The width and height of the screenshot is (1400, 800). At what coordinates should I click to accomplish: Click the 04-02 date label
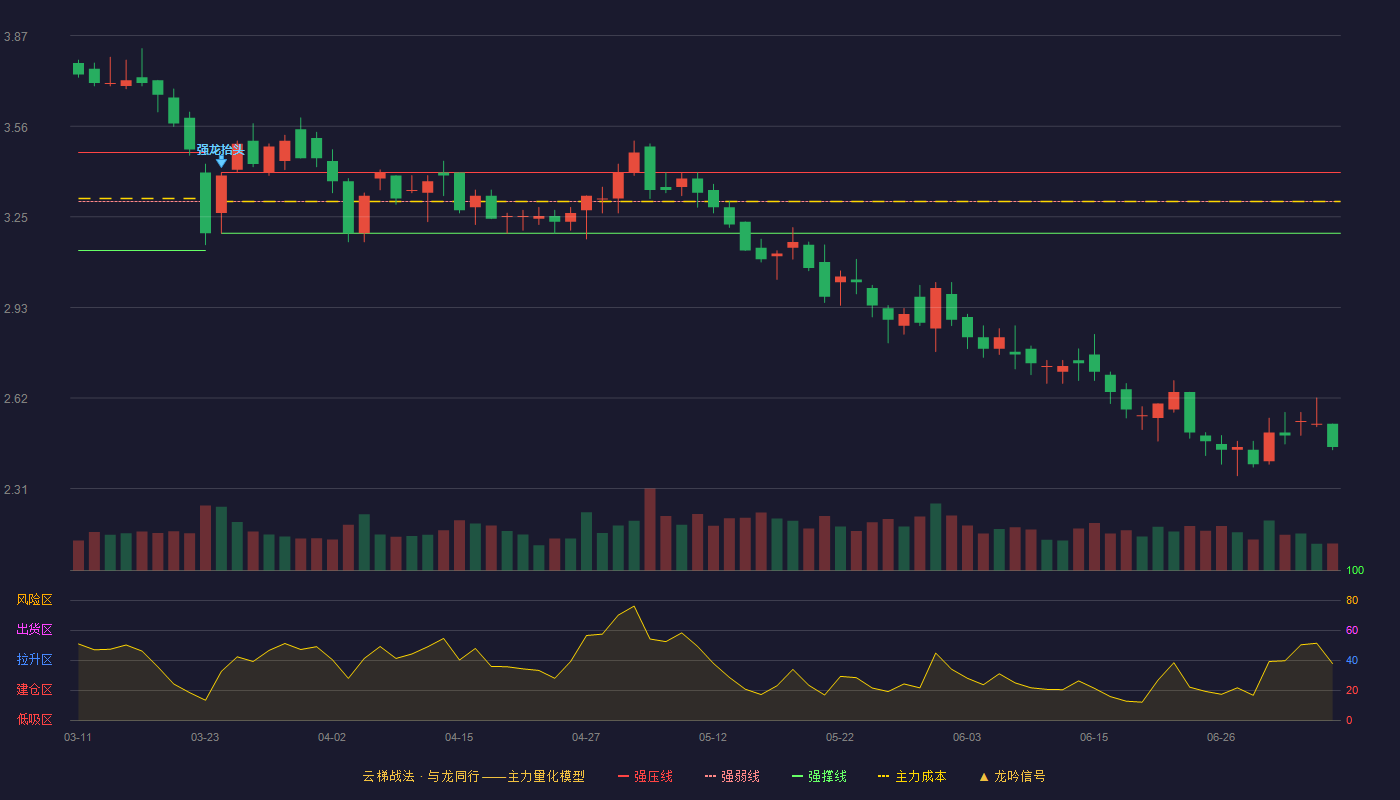(x=332, y=737)
